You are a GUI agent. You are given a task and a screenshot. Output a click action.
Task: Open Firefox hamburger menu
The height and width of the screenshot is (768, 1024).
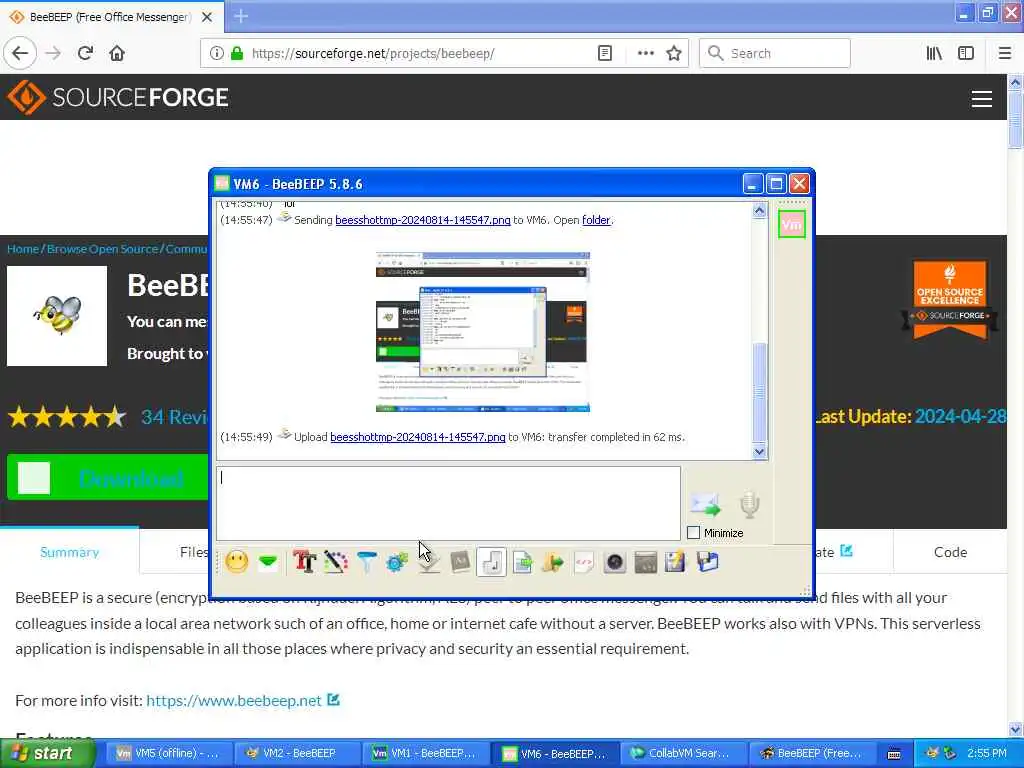(1004, 53)
